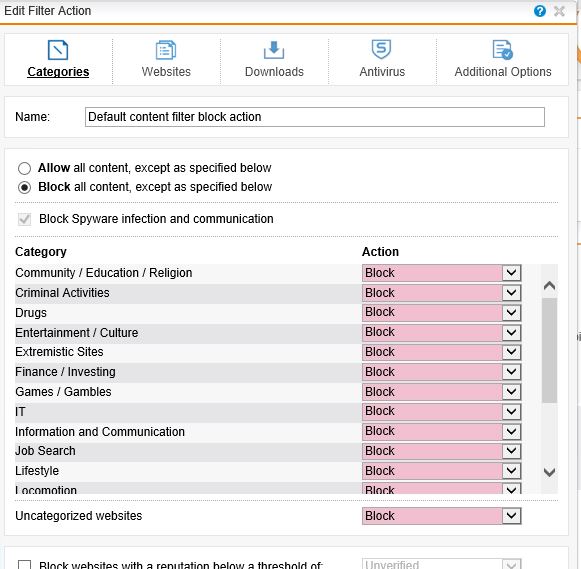Enable reputation threshold blocking checkbox
This screenshot has width=581, height=569.
click(24, 565)
